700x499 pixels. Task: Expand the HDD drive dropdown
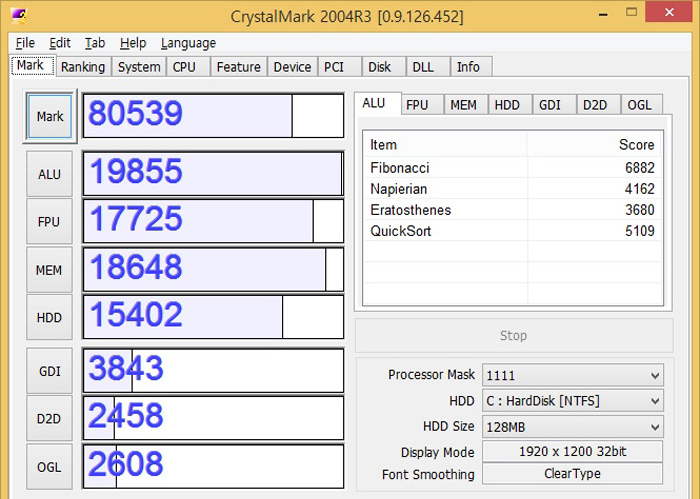[x=573, y=400]
